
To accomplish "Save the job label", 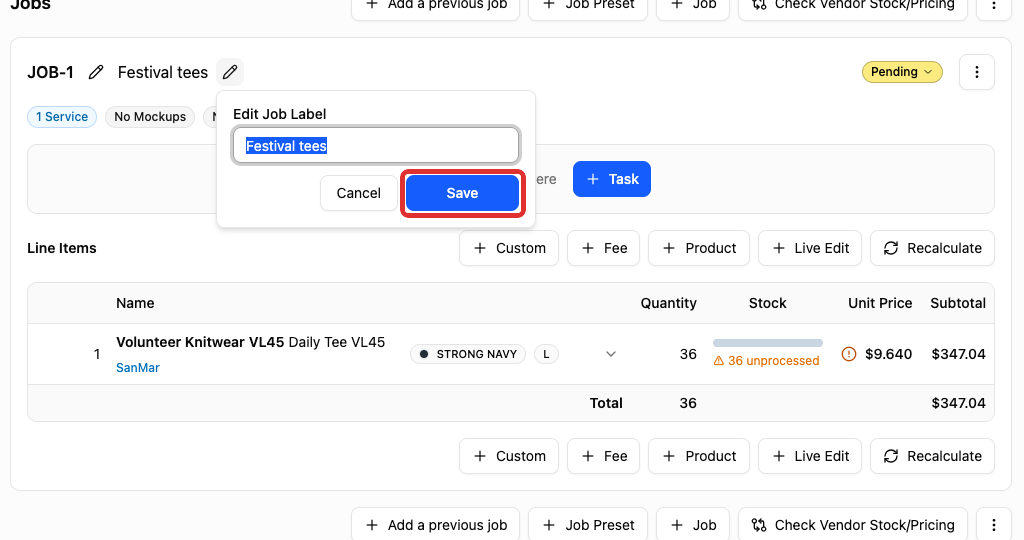I will [462, 193].
